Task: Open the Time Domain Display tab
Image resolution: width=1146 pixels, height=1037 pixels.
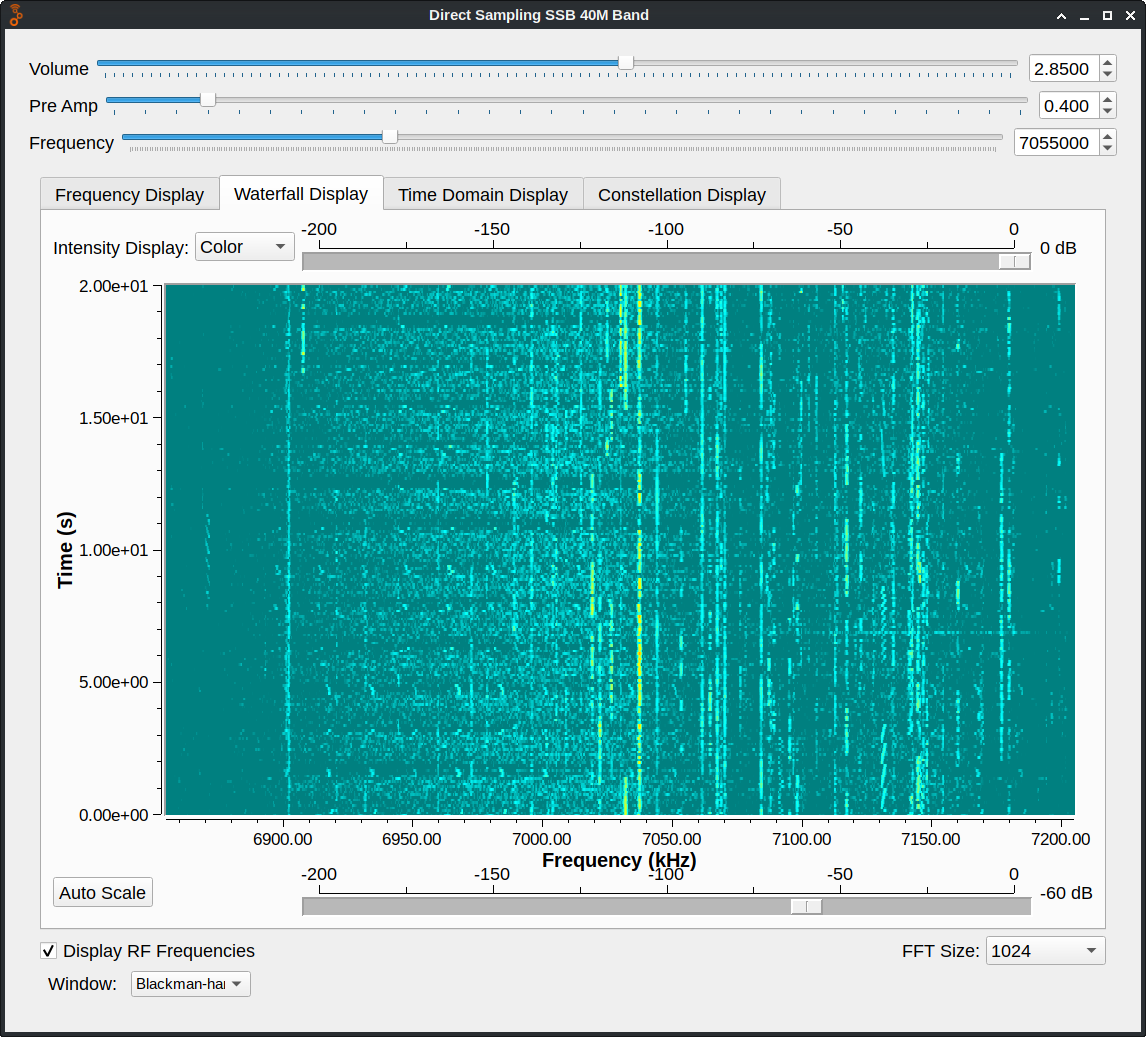Action: pyautogui.click(x=482, y=194)
